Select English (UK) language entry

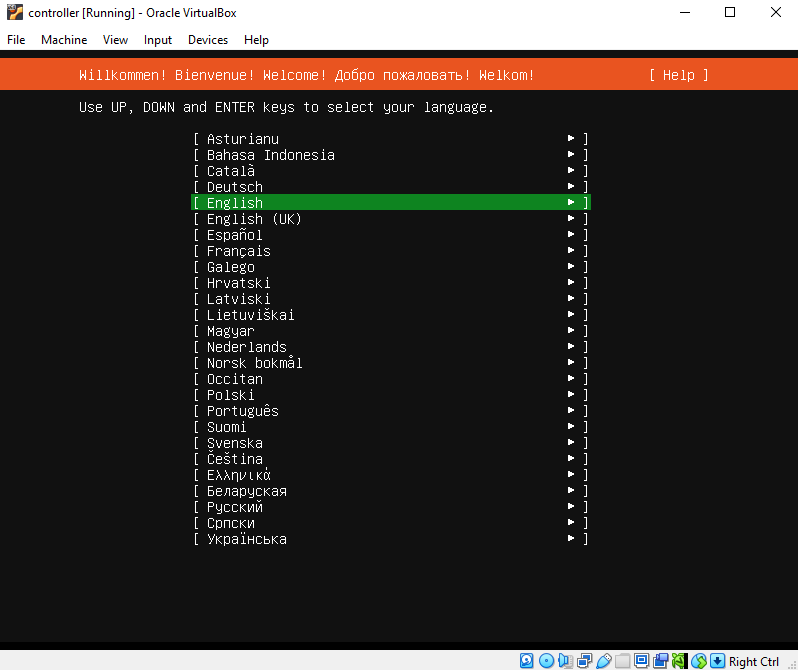tap(254, 219)
